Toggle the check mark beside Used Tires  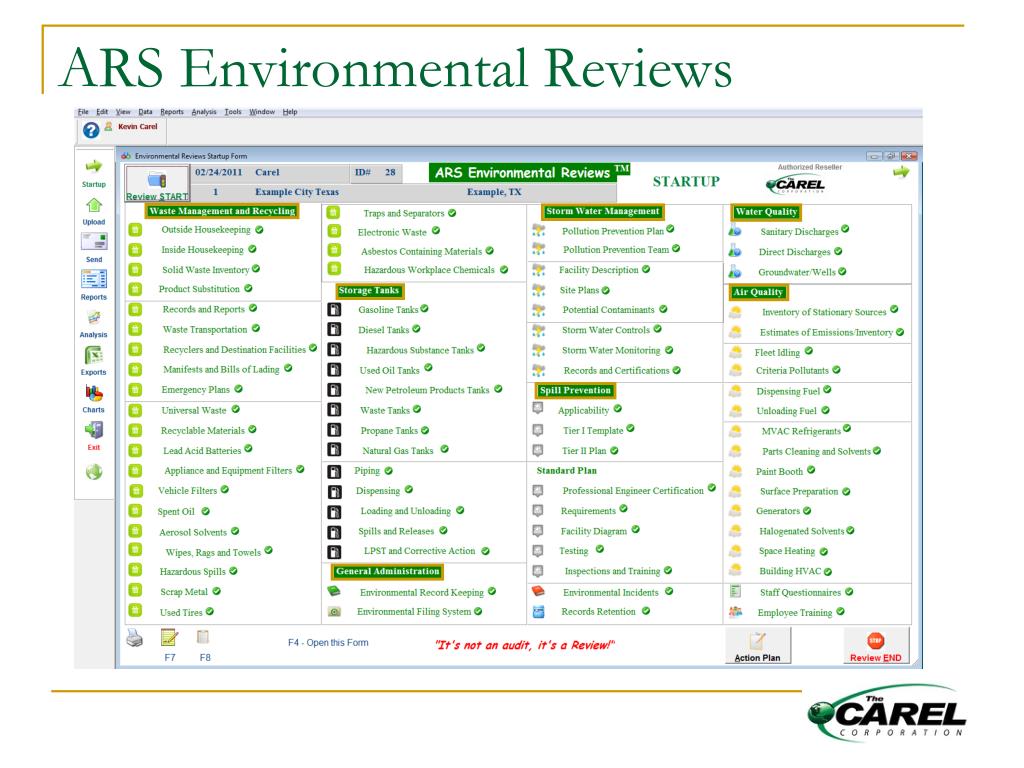(x=210, y=612)
